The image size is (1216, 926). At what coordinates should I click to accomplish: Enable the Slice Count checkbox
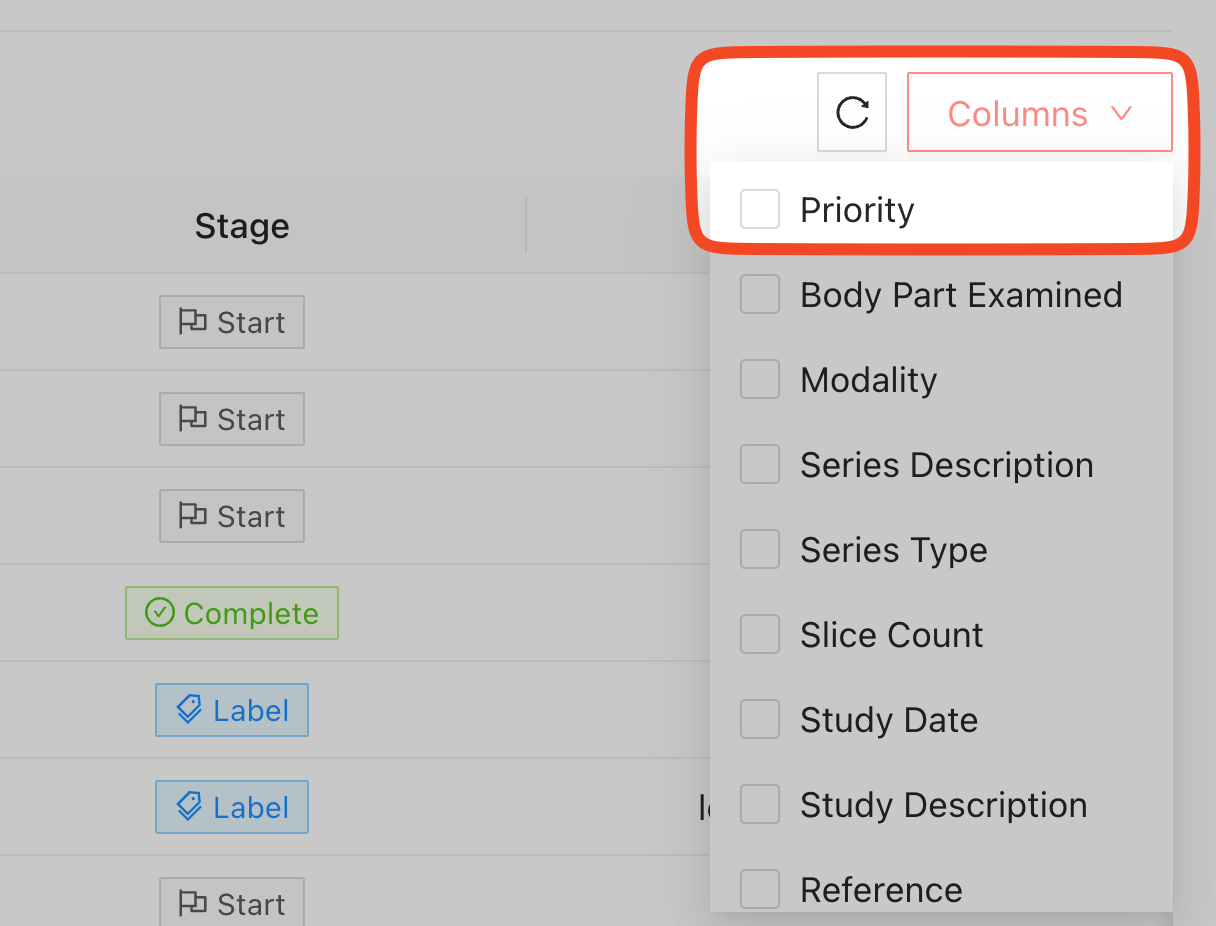pyautogui.click(x=760, y=635)
